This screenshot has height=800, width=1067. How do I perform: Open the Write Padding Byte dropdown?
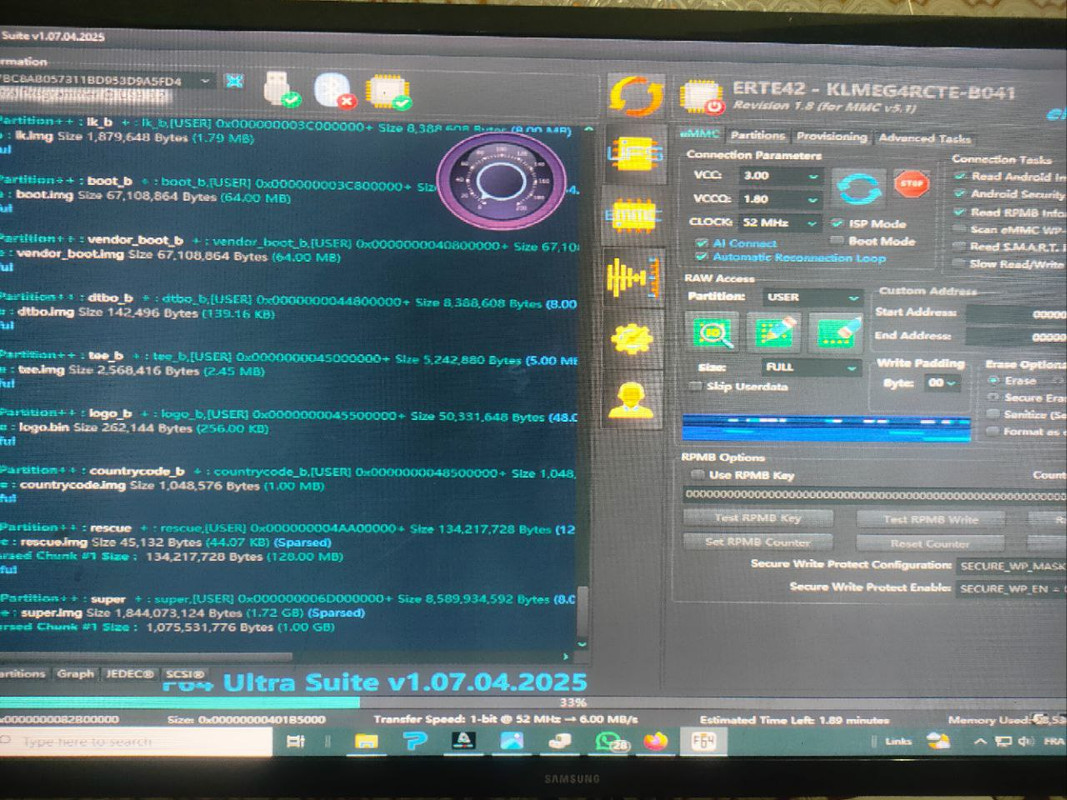tap(942, 383)
